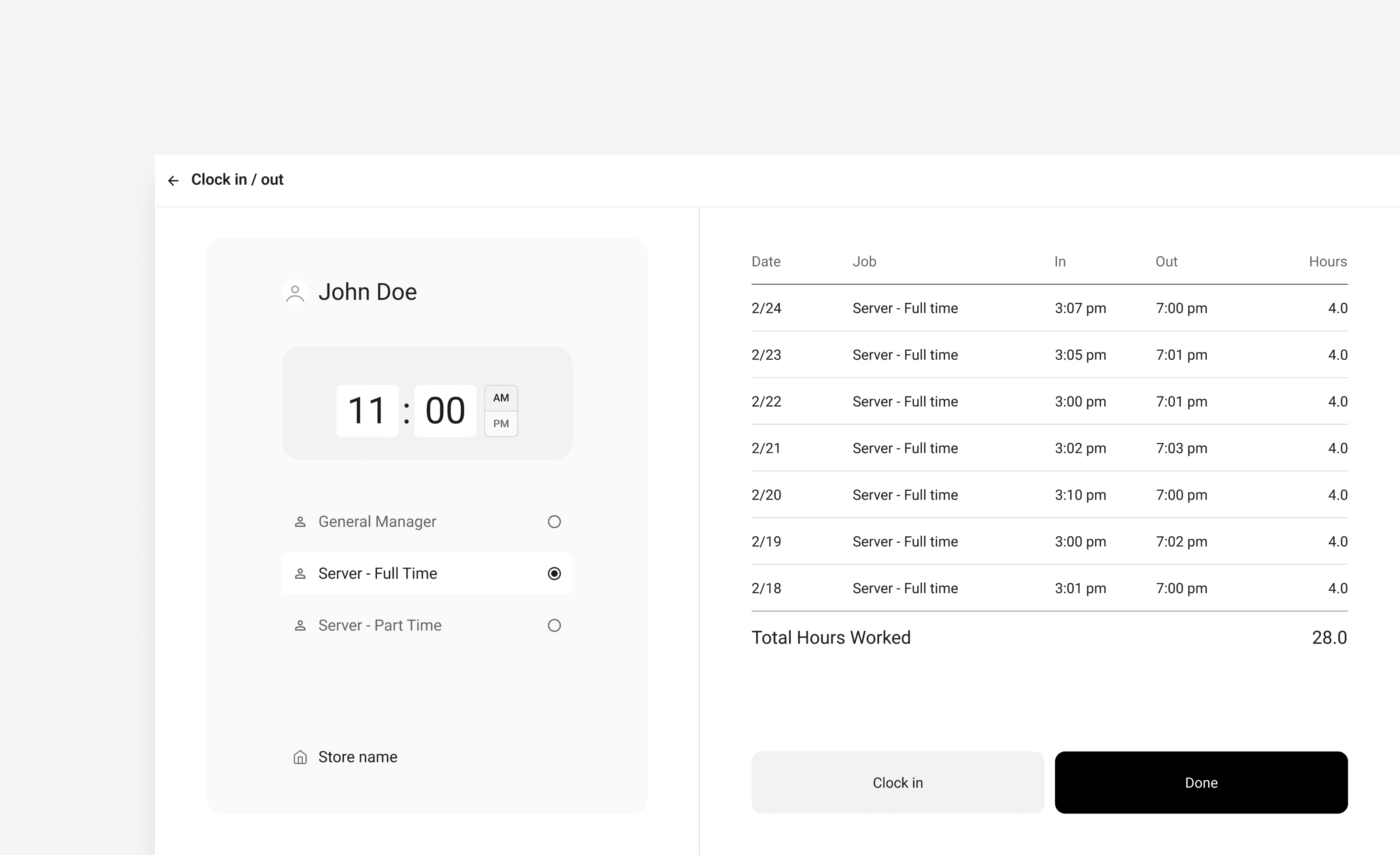This screenshot has width=1400, height=855.
Task: Click the Hours column header
Action: 1327,261
